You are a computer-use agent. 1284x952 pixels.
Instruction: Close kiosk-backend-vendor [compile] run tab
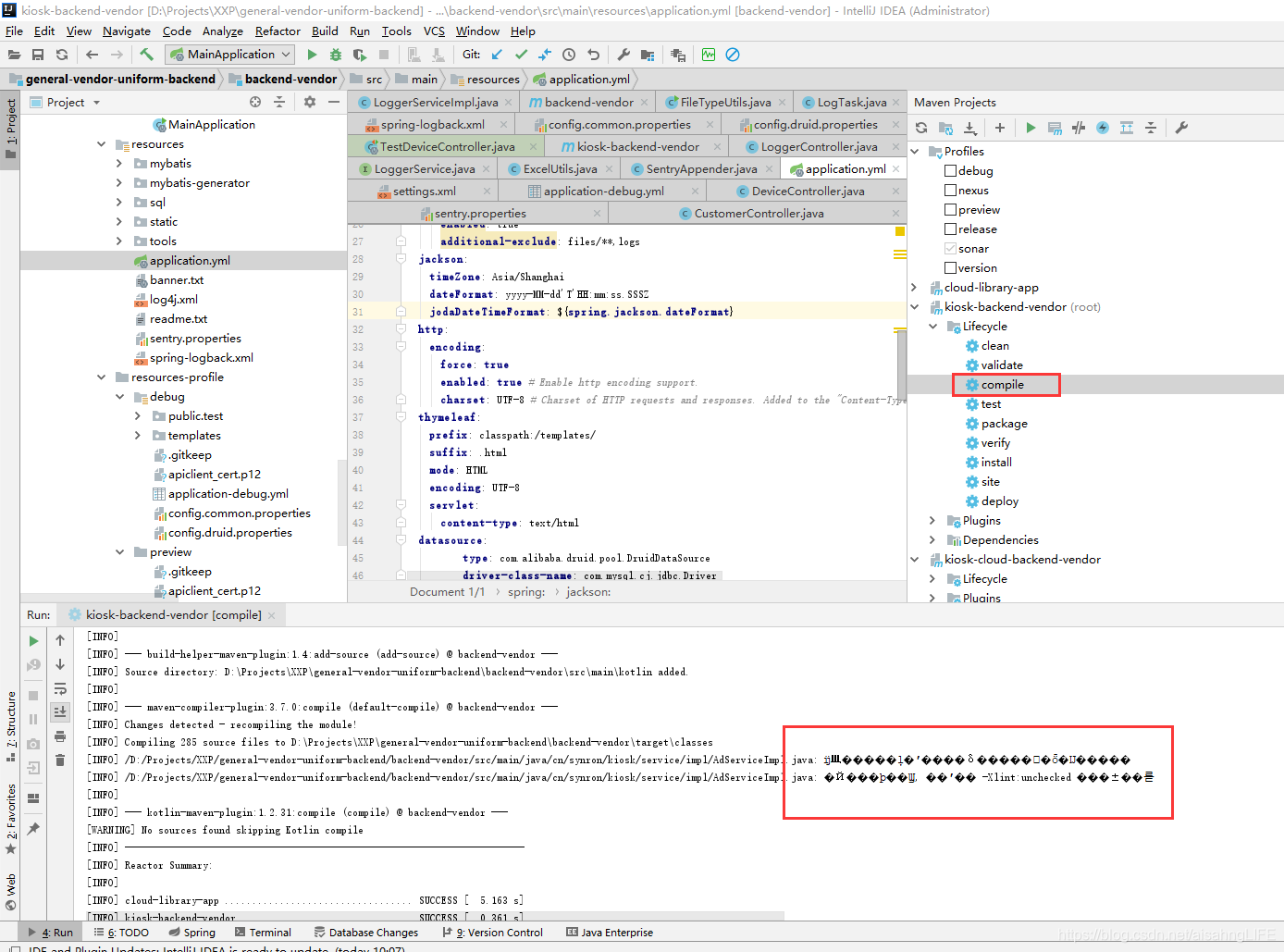click(272, 615)
